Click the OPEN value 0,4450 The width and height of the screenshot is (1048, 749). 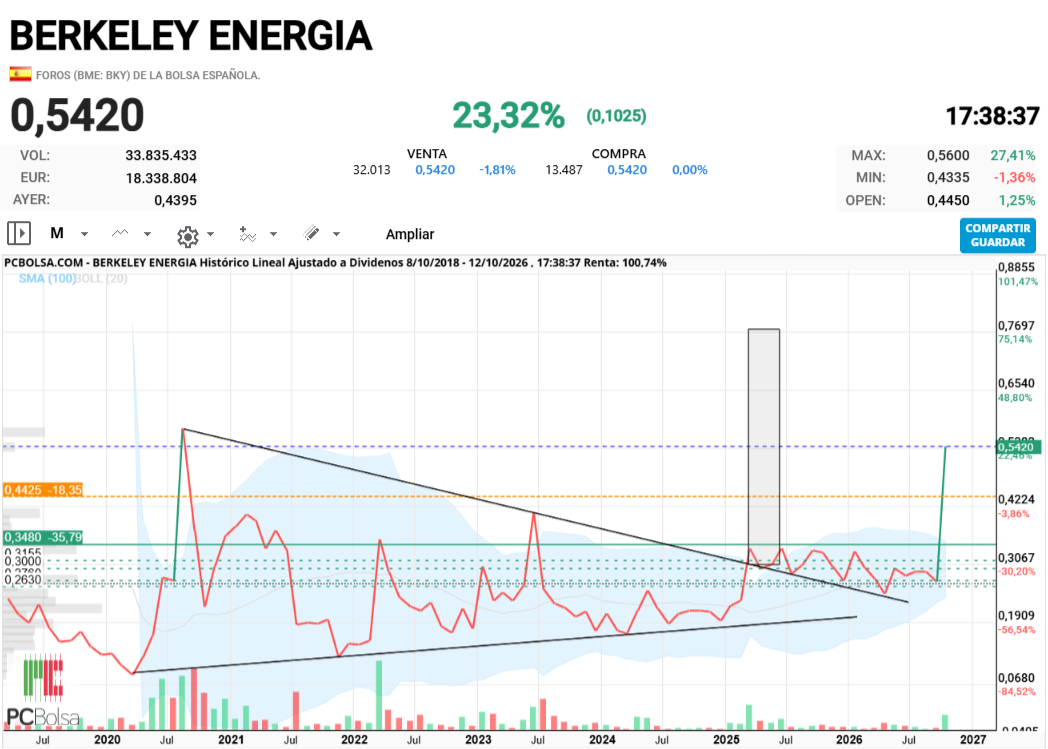pyautogui.click(x=948, y=200)
